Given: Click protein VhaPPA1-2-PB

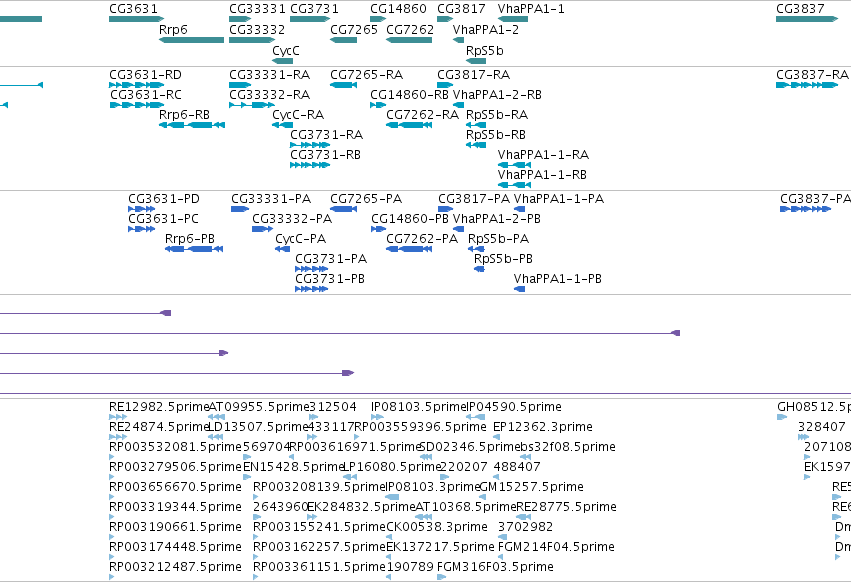Looking at the screenshot, I should (x=497, y=219).
